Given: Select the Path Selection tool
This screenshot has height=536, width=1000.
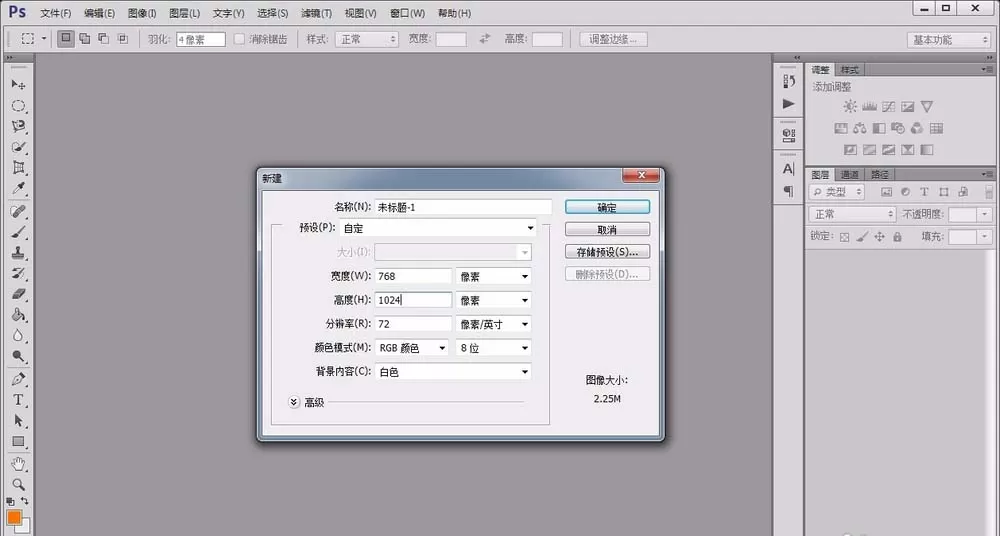Looking at the screenshot, I should click(x=18, y=421).
